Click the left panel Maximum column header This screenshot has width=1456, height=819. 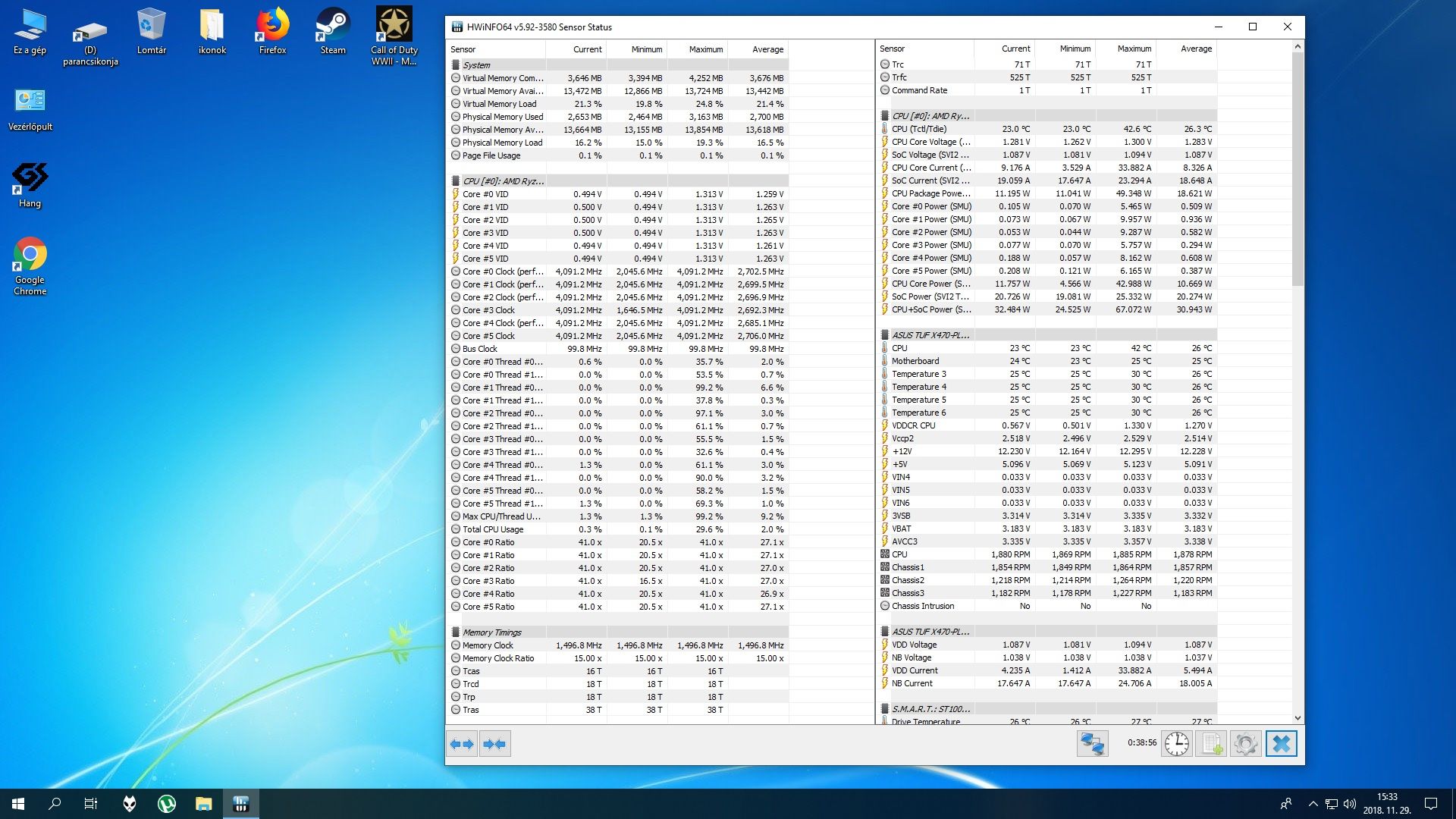coord(698,49)
